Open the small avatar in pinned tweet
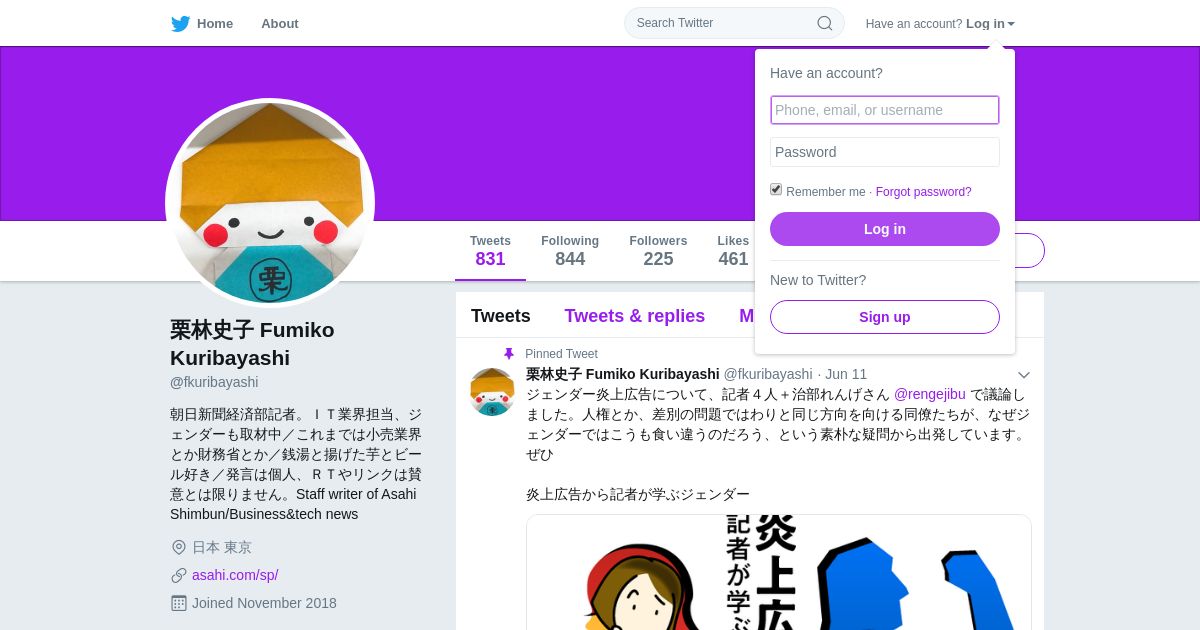 (x=492, y=392)
